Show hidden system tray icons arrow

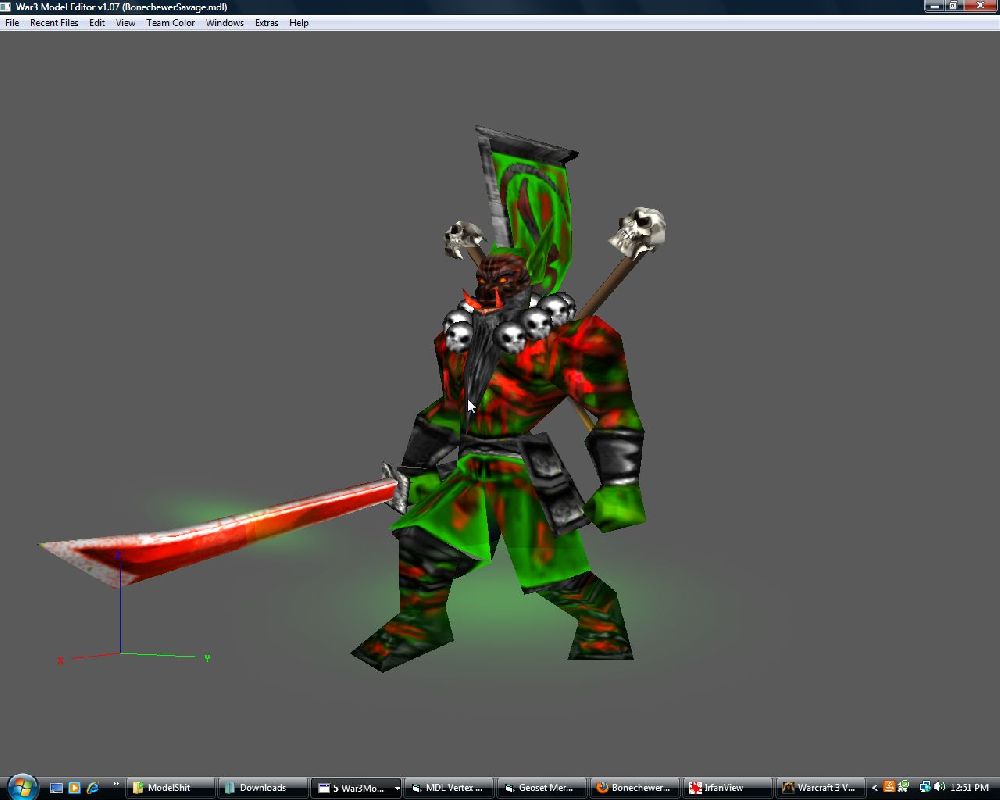[x=874, y=788]
